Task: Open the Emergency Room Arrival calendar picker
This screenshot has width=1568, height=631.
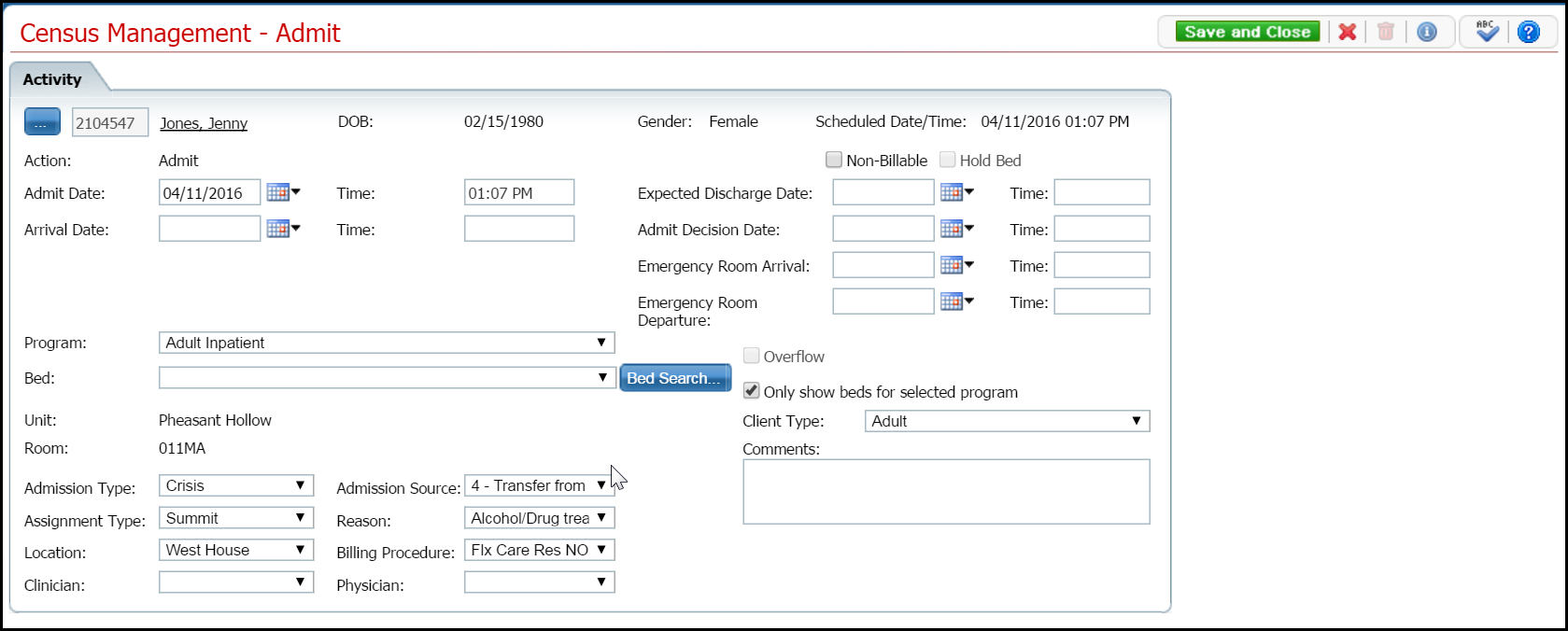Action: [x=955, y=265]
